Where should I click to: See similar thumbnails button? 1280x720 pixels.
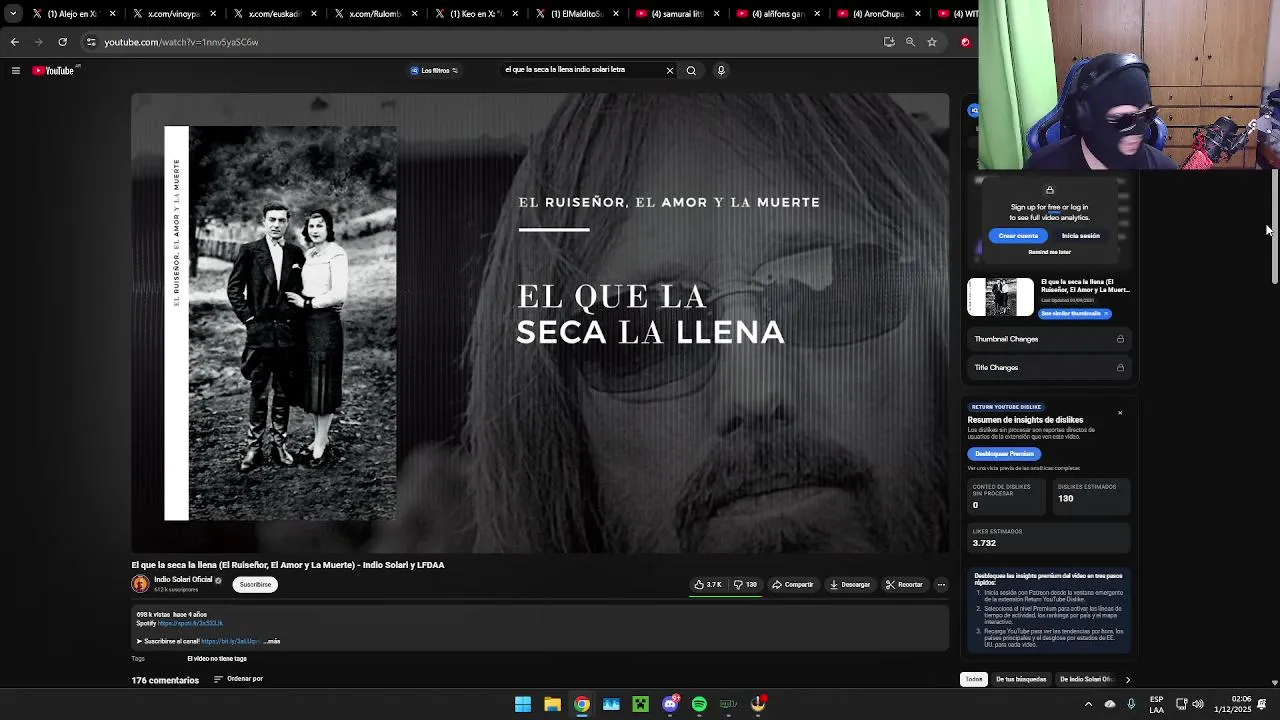[x=1075, y=313]
